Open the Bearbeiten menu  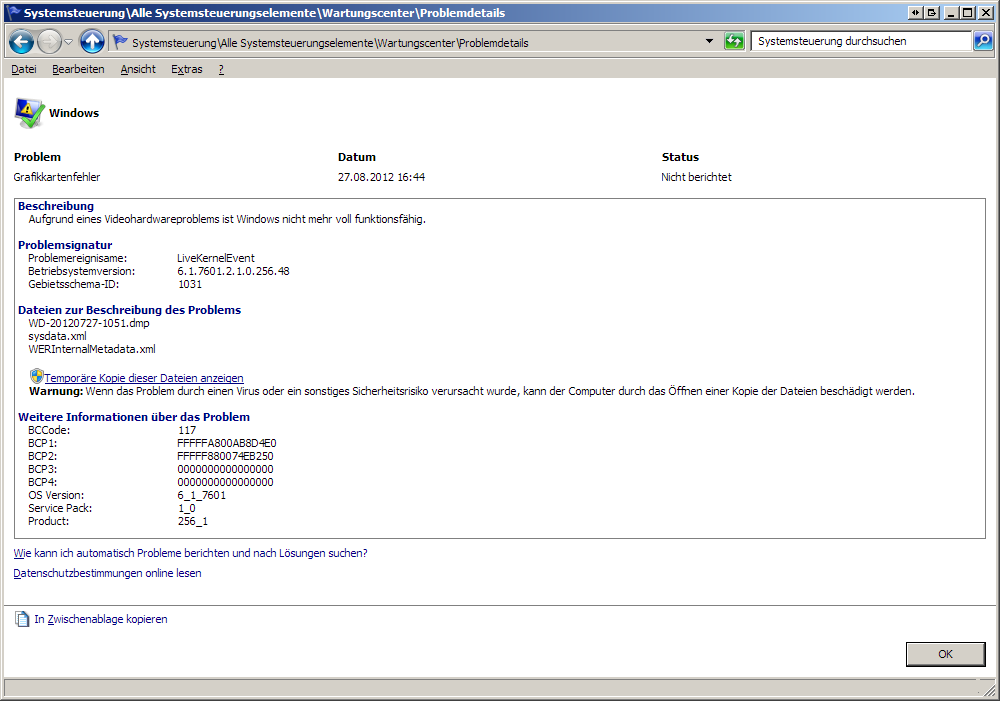click(78, 69)
